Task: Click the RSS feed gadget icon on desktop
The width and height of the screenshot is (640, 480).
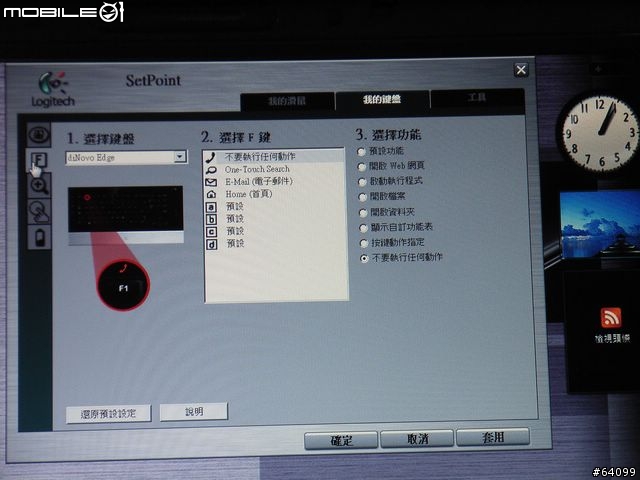Action: [611, 318]
